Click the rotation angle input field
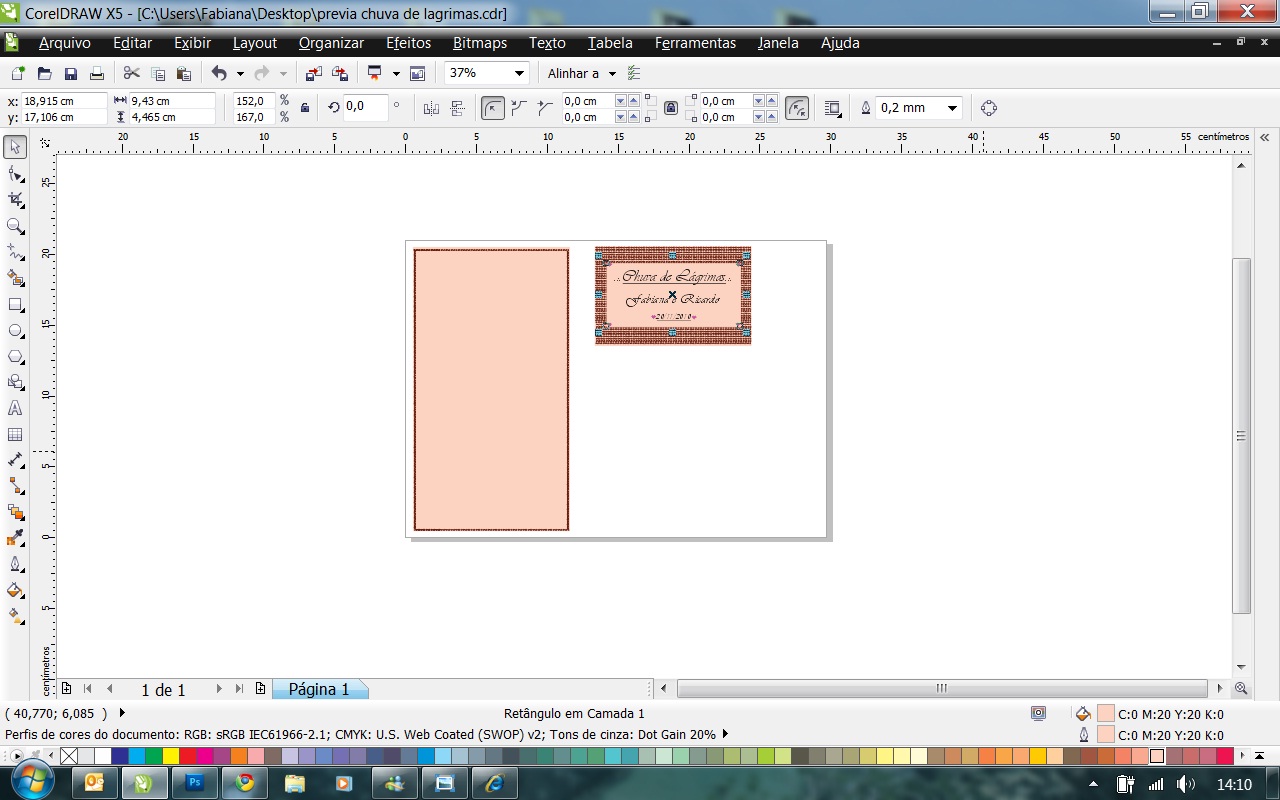Screen dimensions: 1280x800 tap(365, 108)
